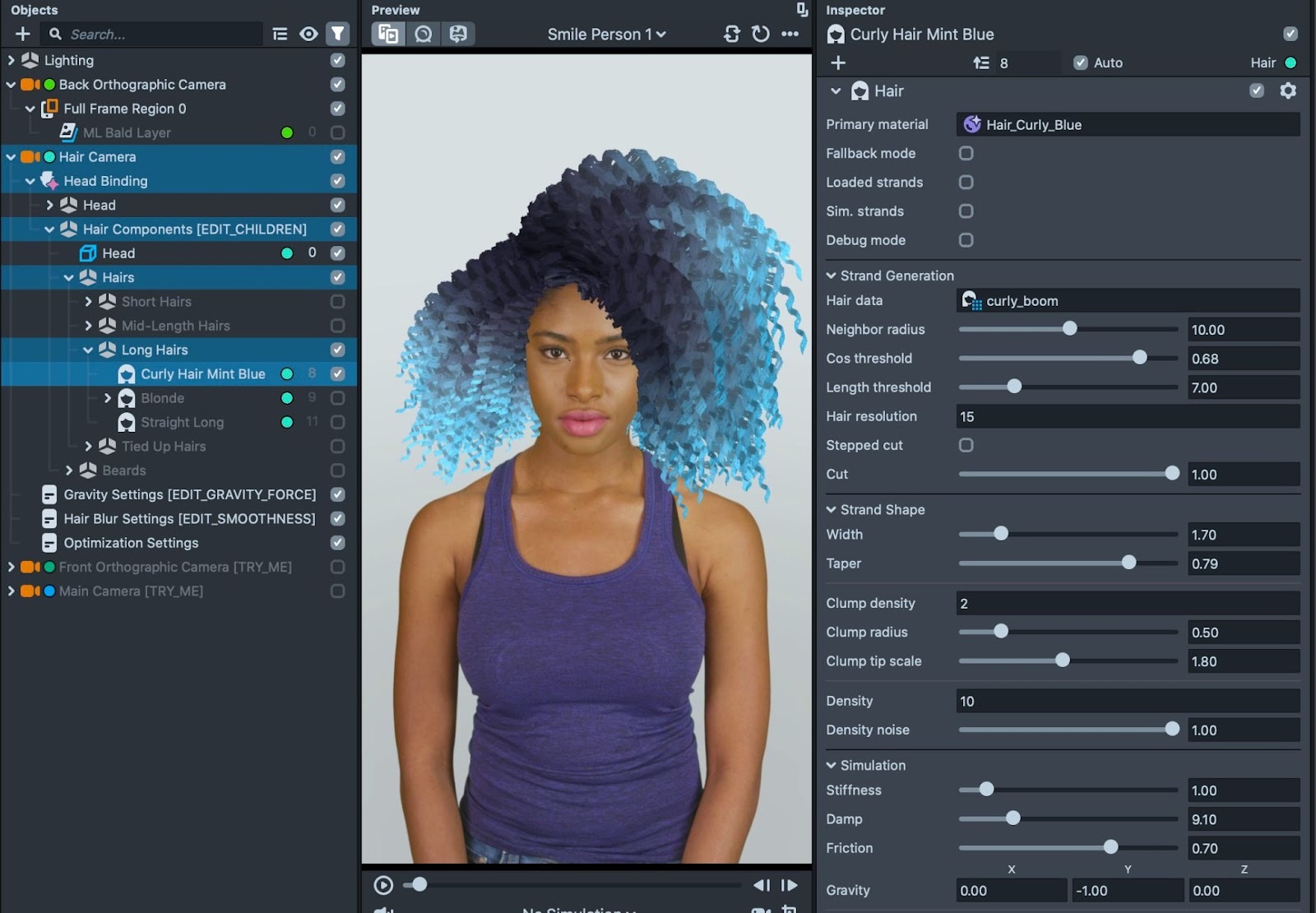This screenshot has height=913, width=1316.
Task: Select the Gravity Settings object
Action: point(189,494)
